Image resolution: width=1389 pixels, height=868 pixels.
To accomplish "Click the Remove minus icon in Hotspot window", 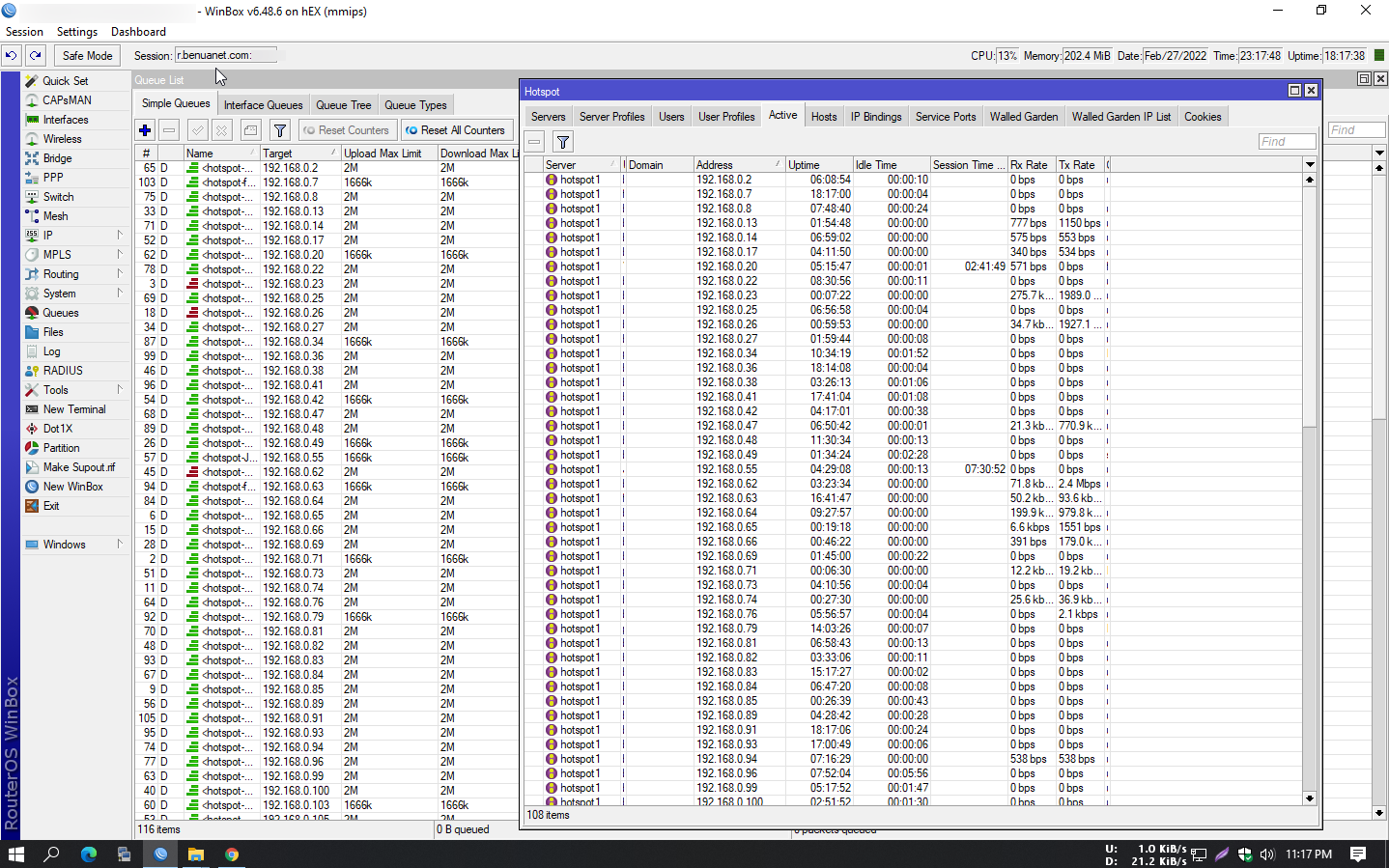I will coord(534,142).
